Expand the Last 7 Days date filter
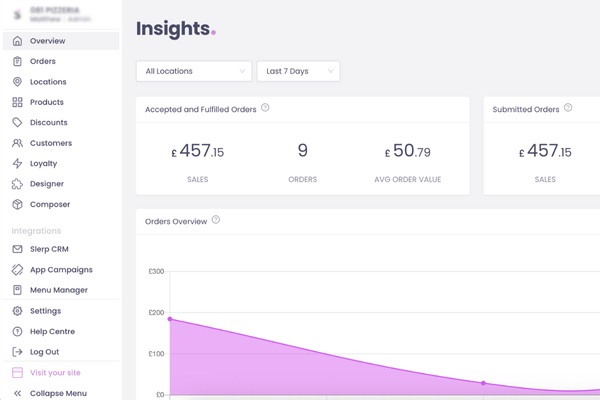The image size is (600, 400). point(298,71)
